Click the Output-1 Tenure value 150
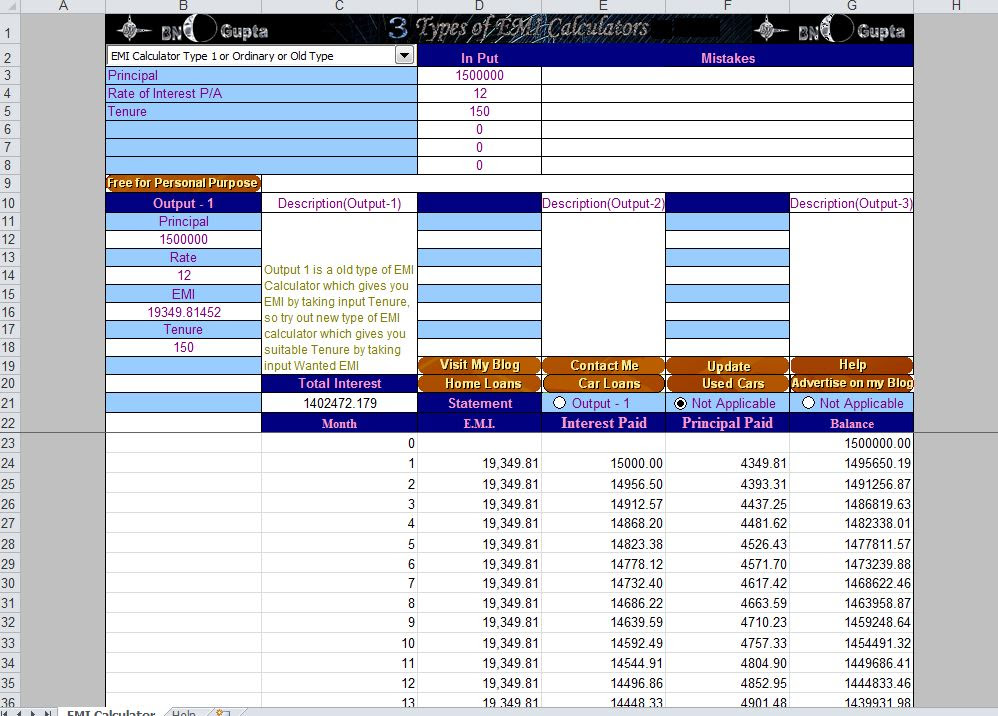The width and height of the screenshot is (998, 716). point(183,347)
